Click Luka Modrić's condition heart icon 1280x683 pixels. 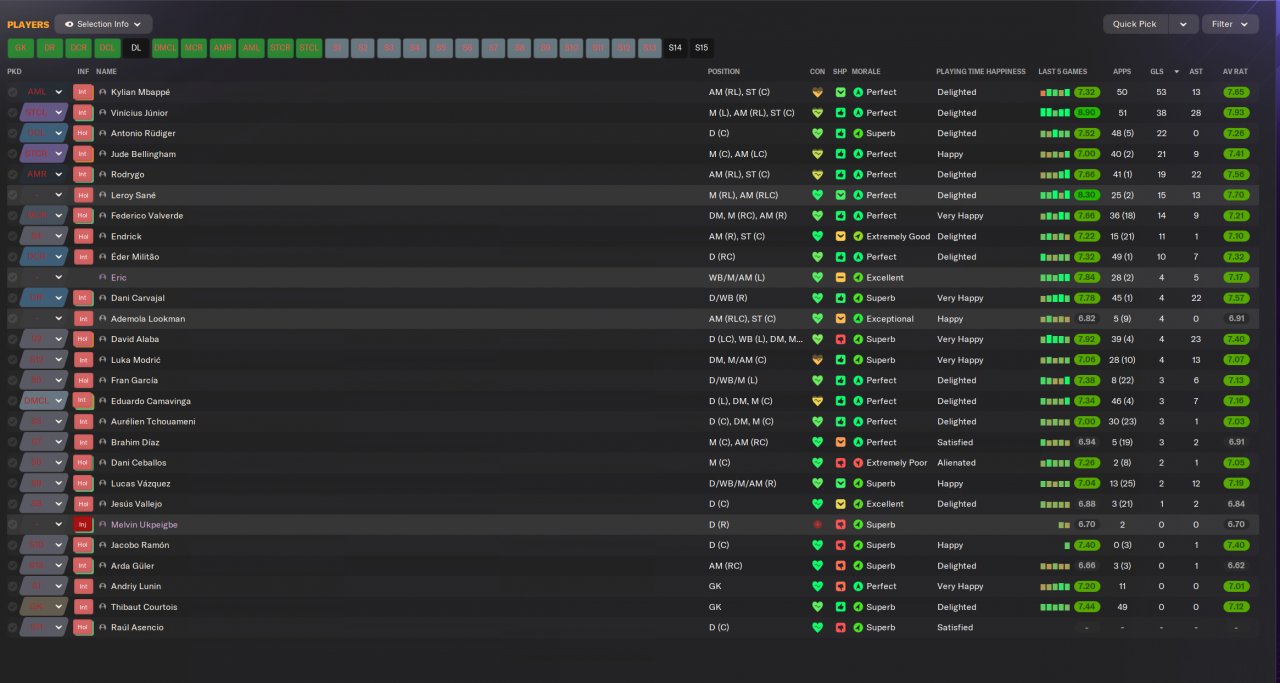tap(817, 360)
